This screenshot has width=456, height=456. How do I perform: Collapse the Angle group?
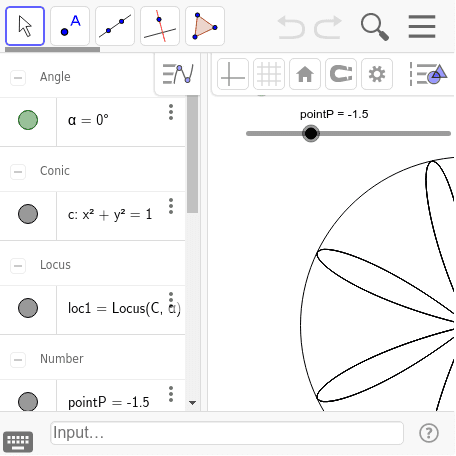tap(18, 78)
